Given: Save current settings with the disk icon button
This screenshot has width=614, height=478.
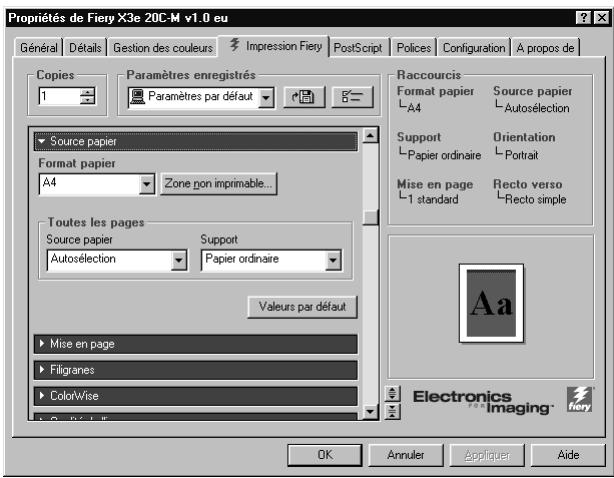Looking at the screenshot, I should tap(304, 97).
